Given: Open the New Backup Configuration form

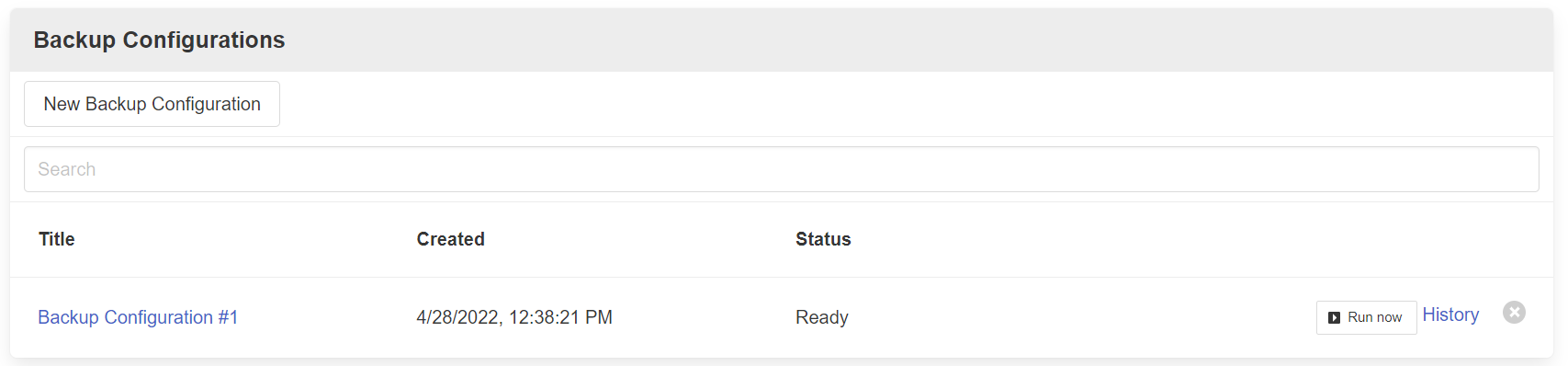Looking at the screenshot, I should coord(152,104).
